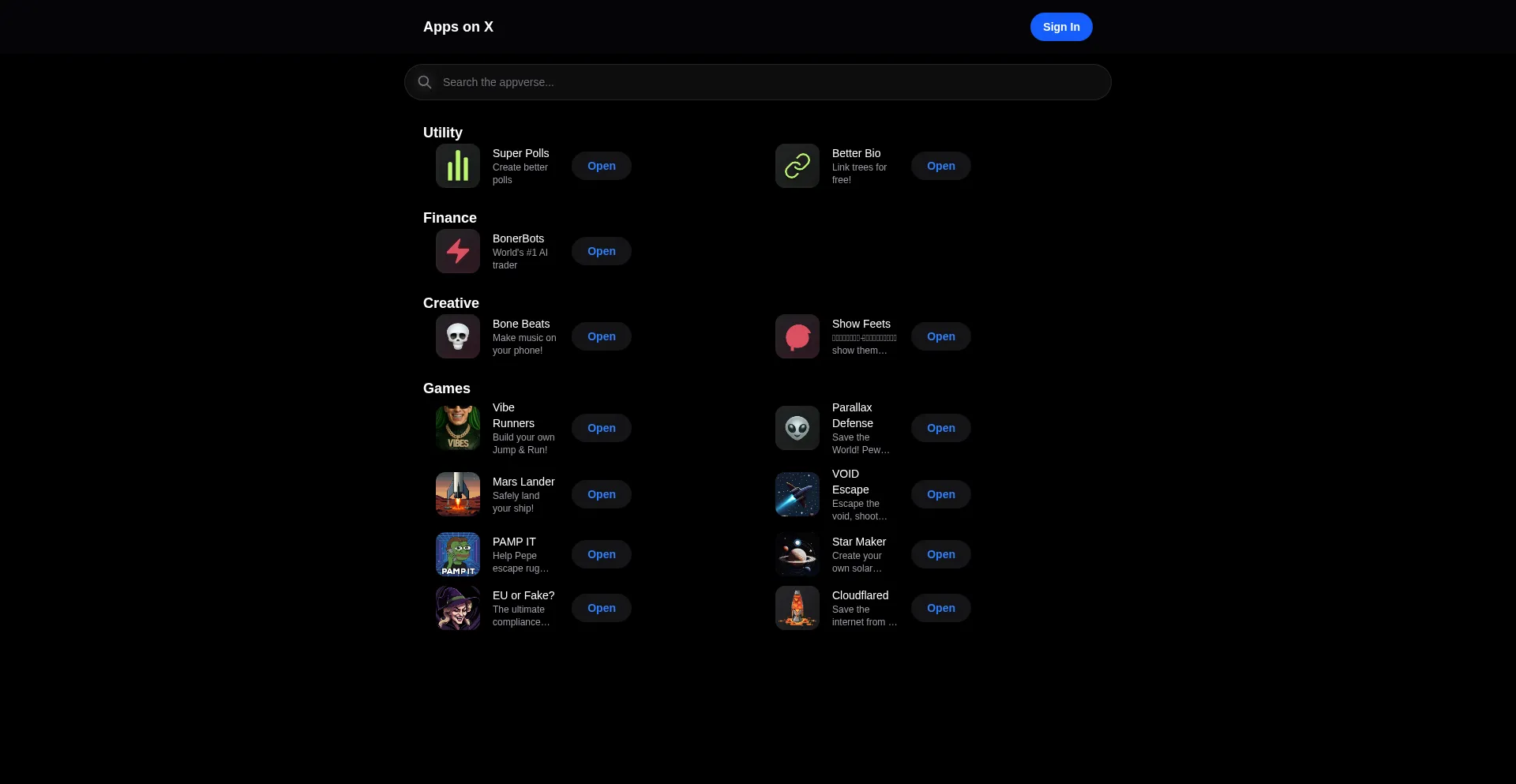1516x784 pixels.
Task: Click the Better Bio chain link icon
Action: 797,166
